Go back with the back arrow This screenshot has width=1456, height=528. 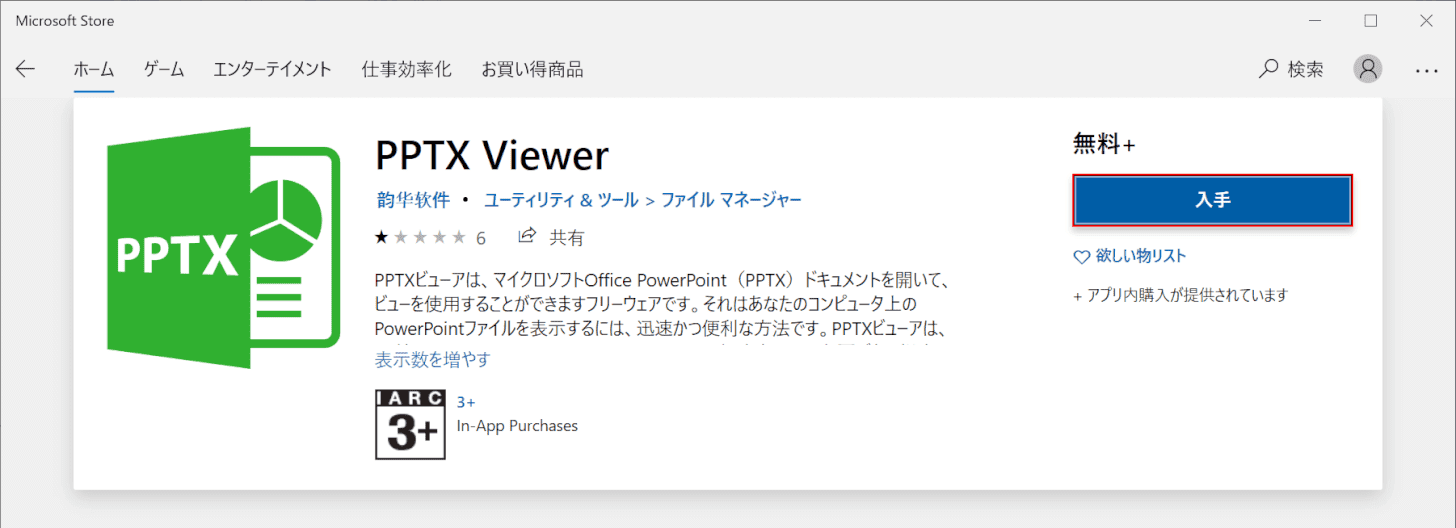pyautogui.click(x=25, y=69)
